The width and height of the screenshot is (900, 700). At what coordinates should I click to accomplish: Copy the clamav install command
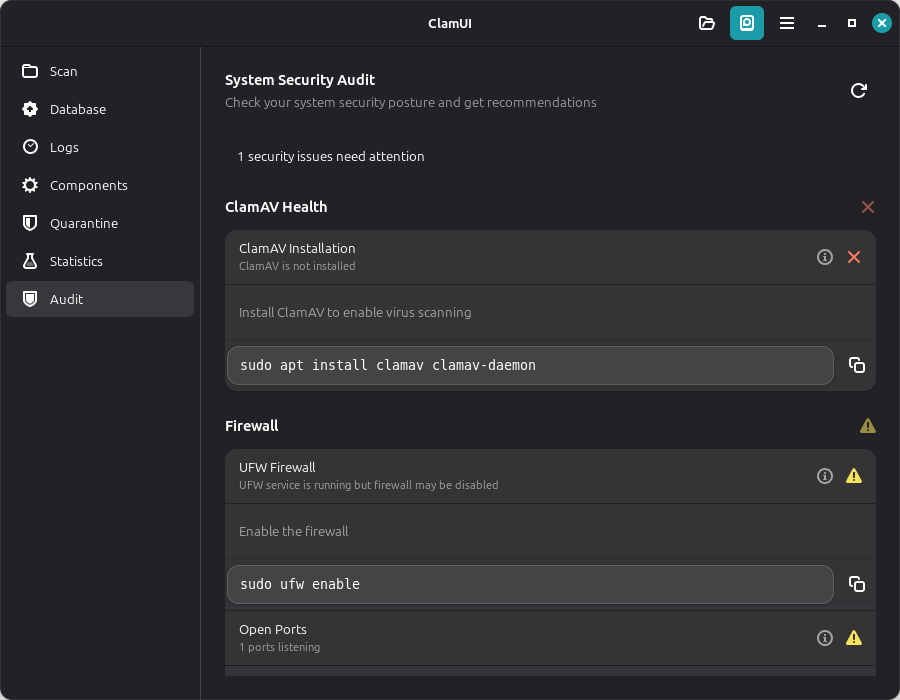856,365
